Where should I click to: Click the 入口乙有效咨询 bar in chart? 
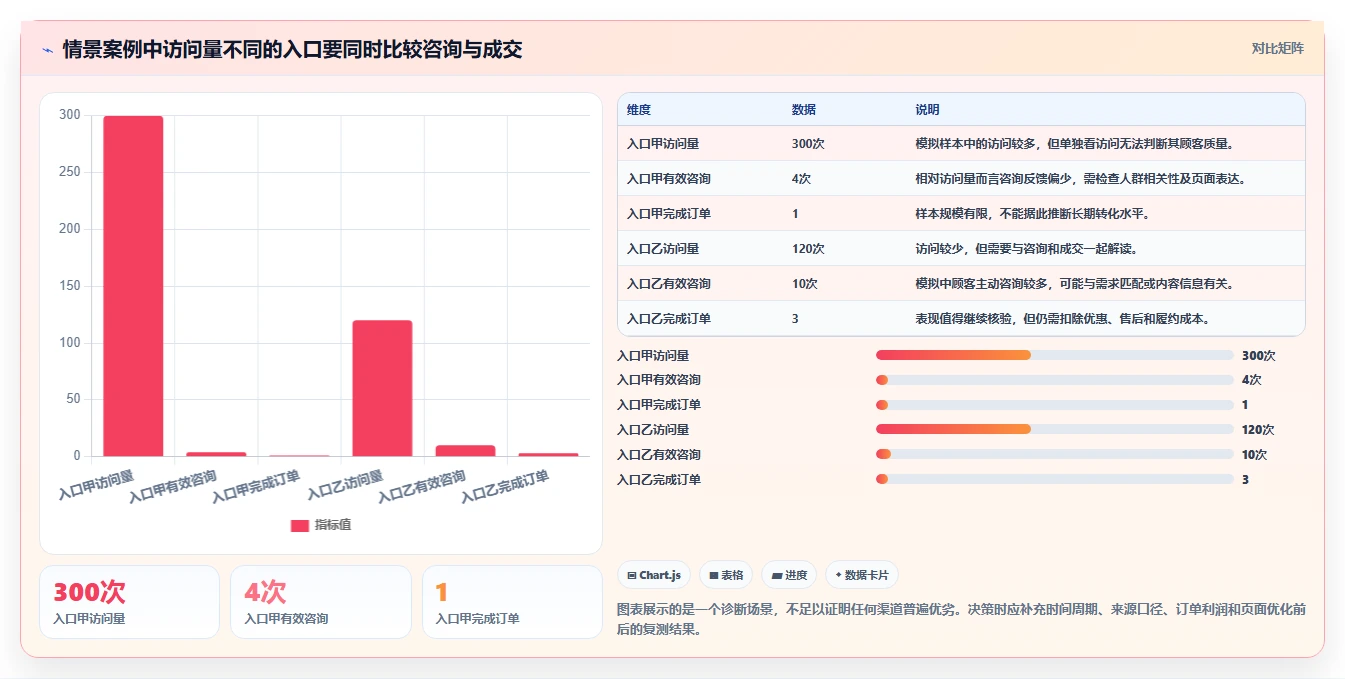pyautogui.click(x=465, y=450)
